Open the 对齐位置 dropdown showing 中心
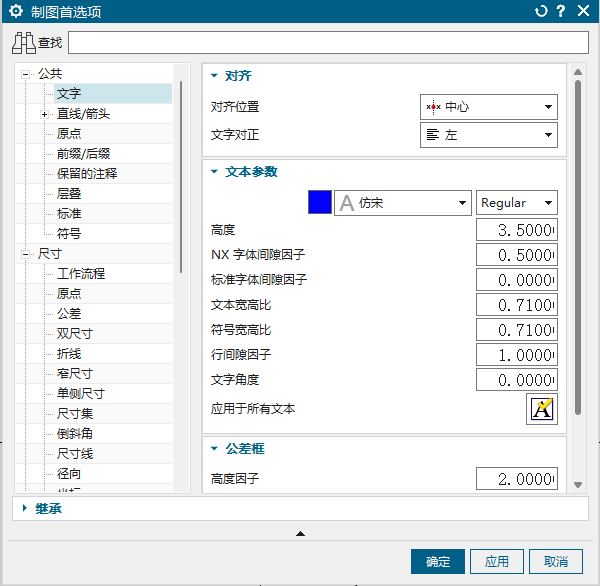This screenshot has width=600, height=586. tap(489, 107)
